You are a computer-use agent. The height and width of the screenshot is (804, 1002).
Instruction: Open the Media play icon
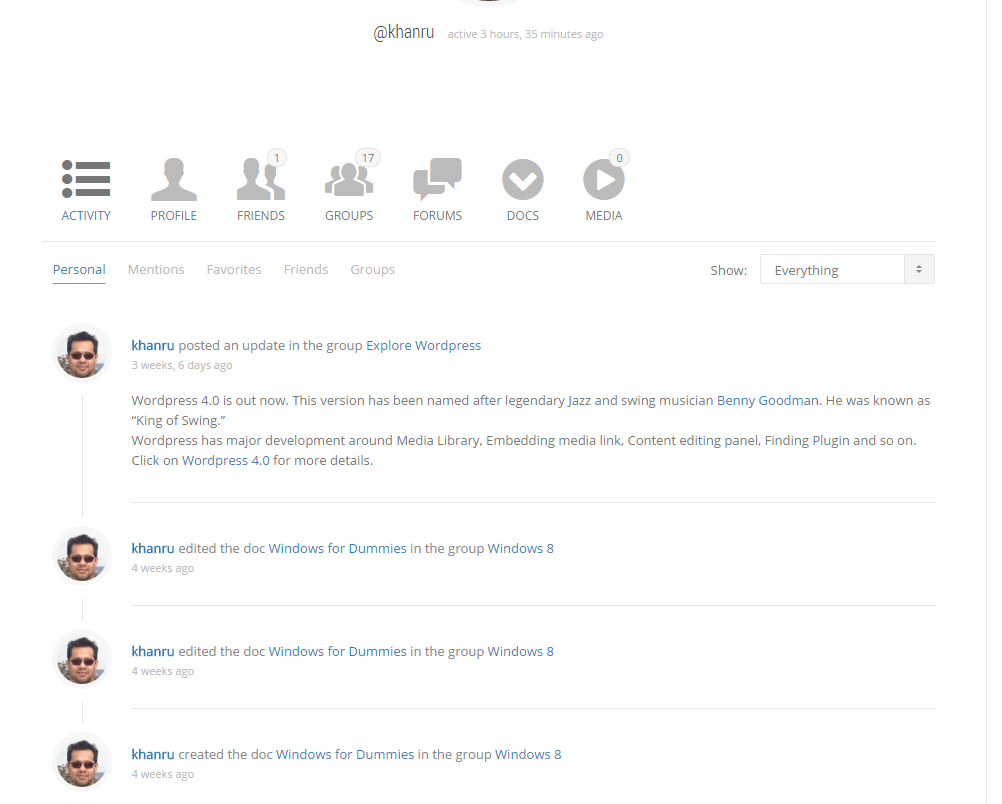(x=603, y=180)
